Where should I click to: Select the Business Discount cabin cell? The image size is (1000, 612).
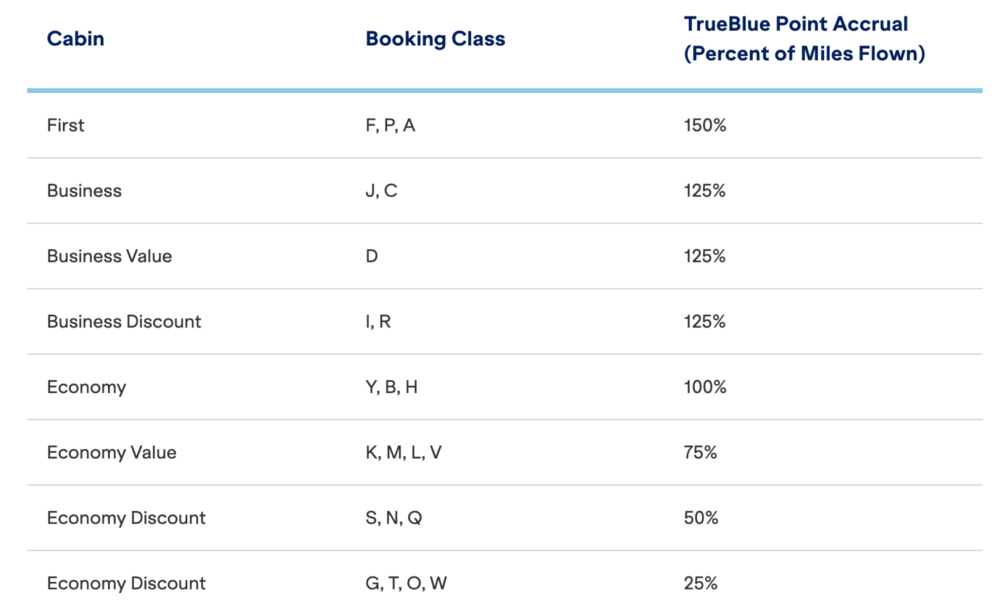pos(124,322)
